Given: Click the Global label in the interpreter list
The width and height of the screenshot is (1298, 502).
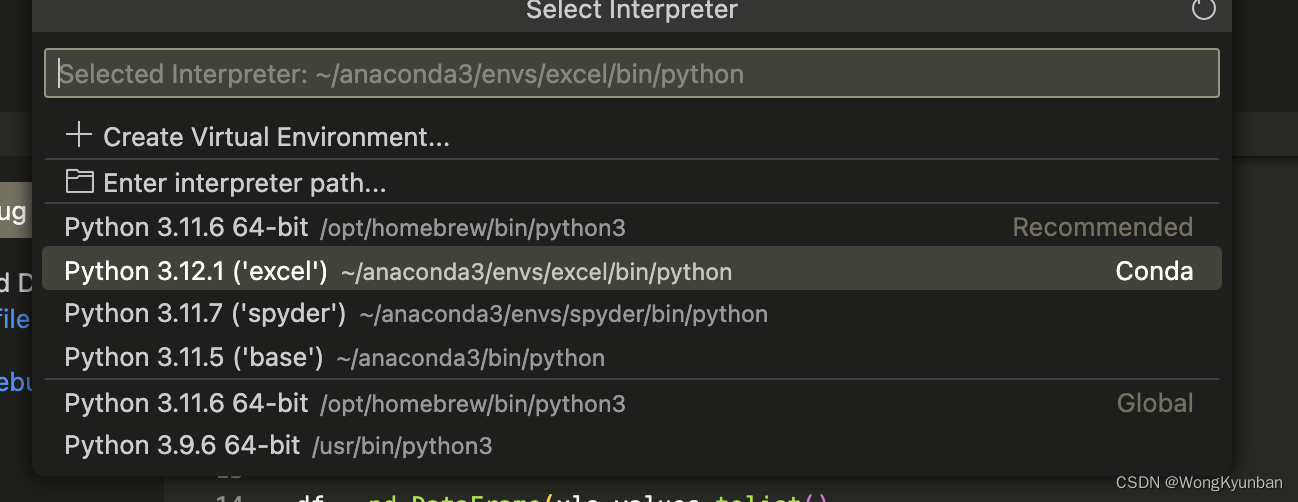Looking at the screenshot, I should 1155,403.
